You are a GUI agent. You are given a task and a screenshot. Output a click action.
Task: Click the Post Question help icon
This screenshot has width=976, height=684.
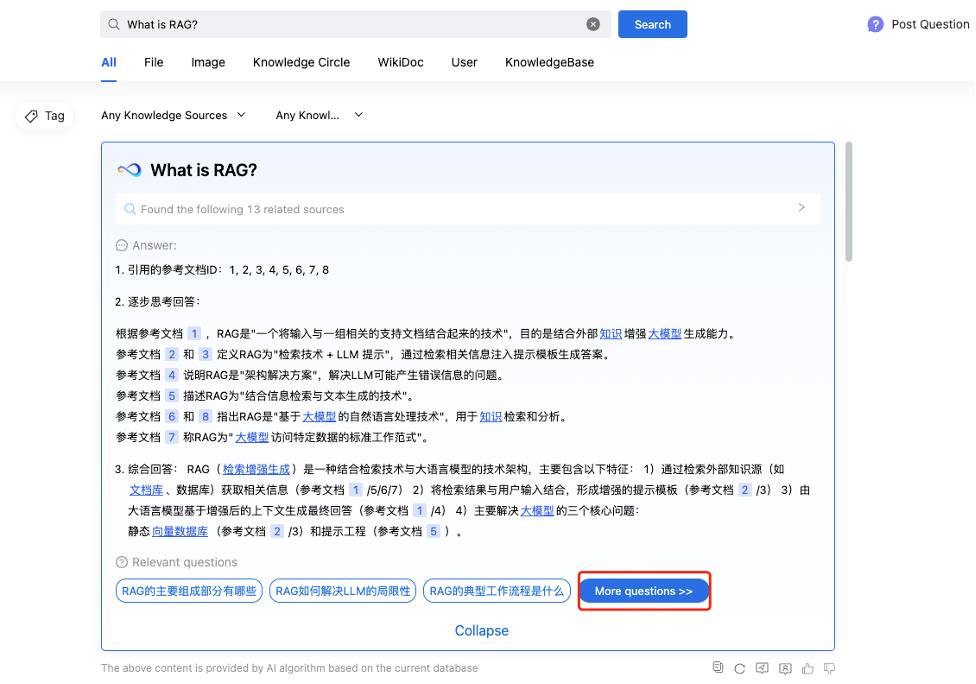tap(875, 24)
